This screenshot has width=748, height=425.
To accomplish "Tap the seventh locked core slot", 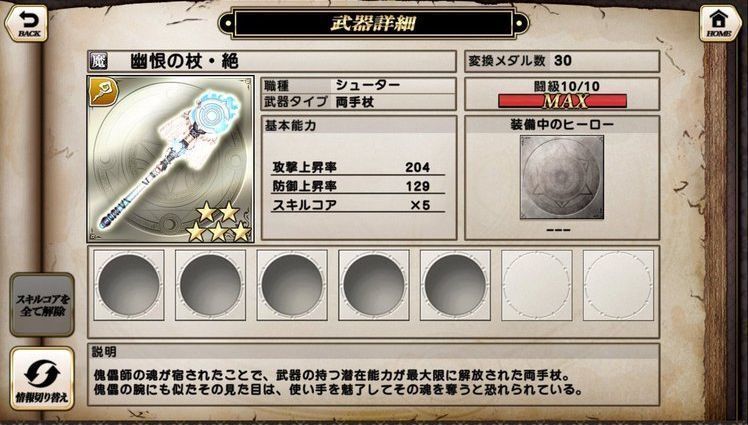I will click(x=618, y=285).
